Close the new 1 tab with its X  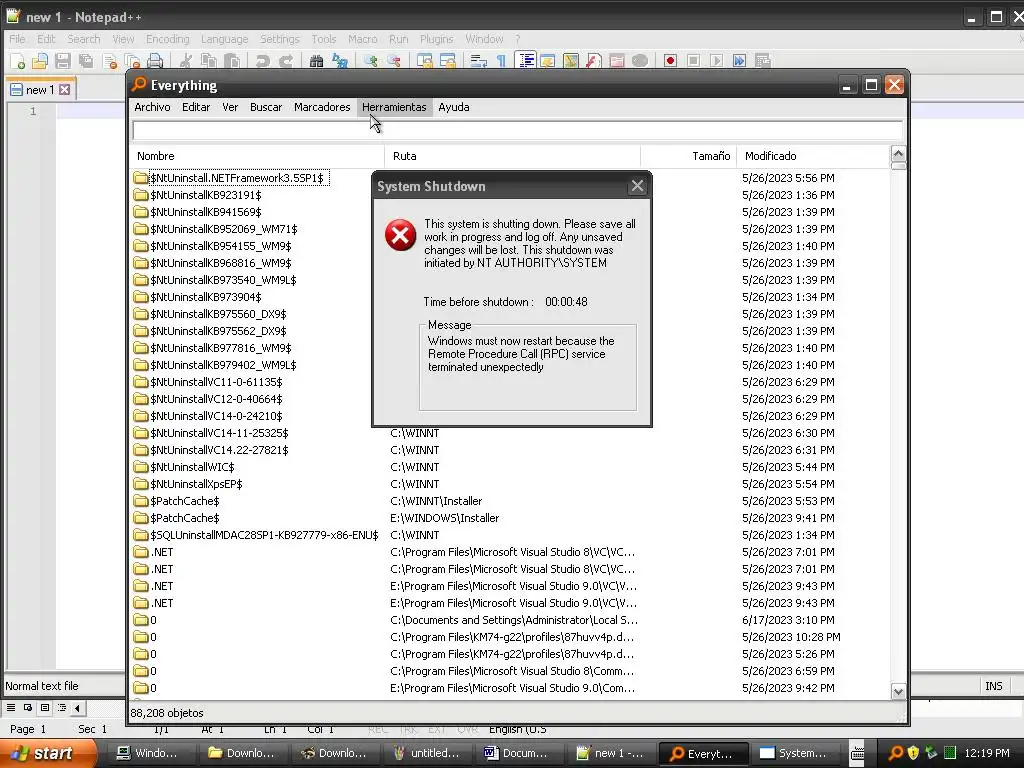tap(65, 89)
